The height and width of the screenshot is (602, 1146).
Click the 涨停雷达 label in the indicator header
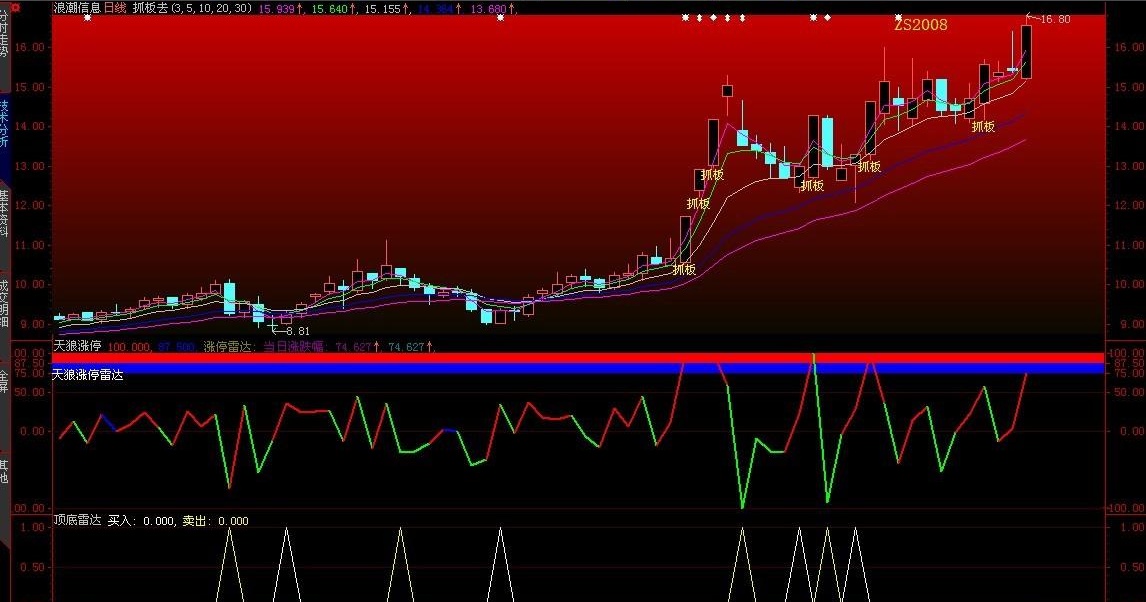228,346
